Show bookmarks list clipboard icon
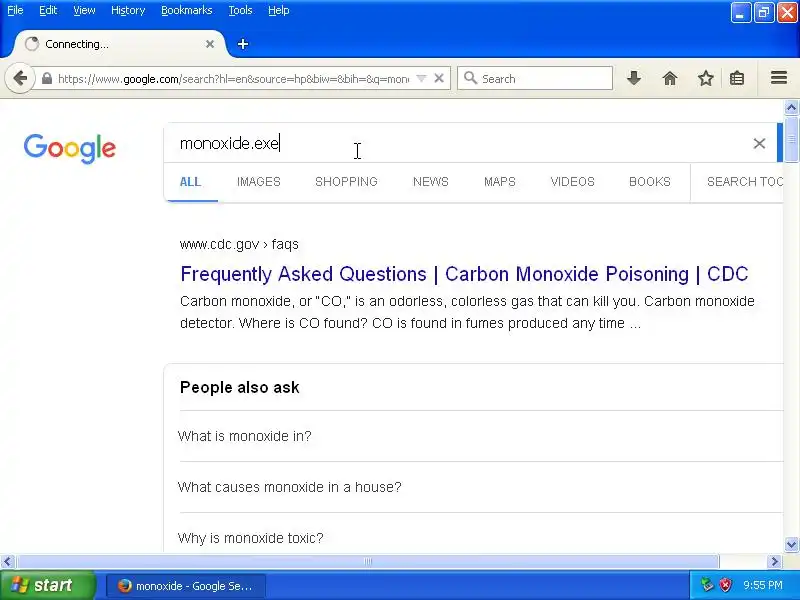The height and width of the screenshot is (600, 800). pos(737,79)
